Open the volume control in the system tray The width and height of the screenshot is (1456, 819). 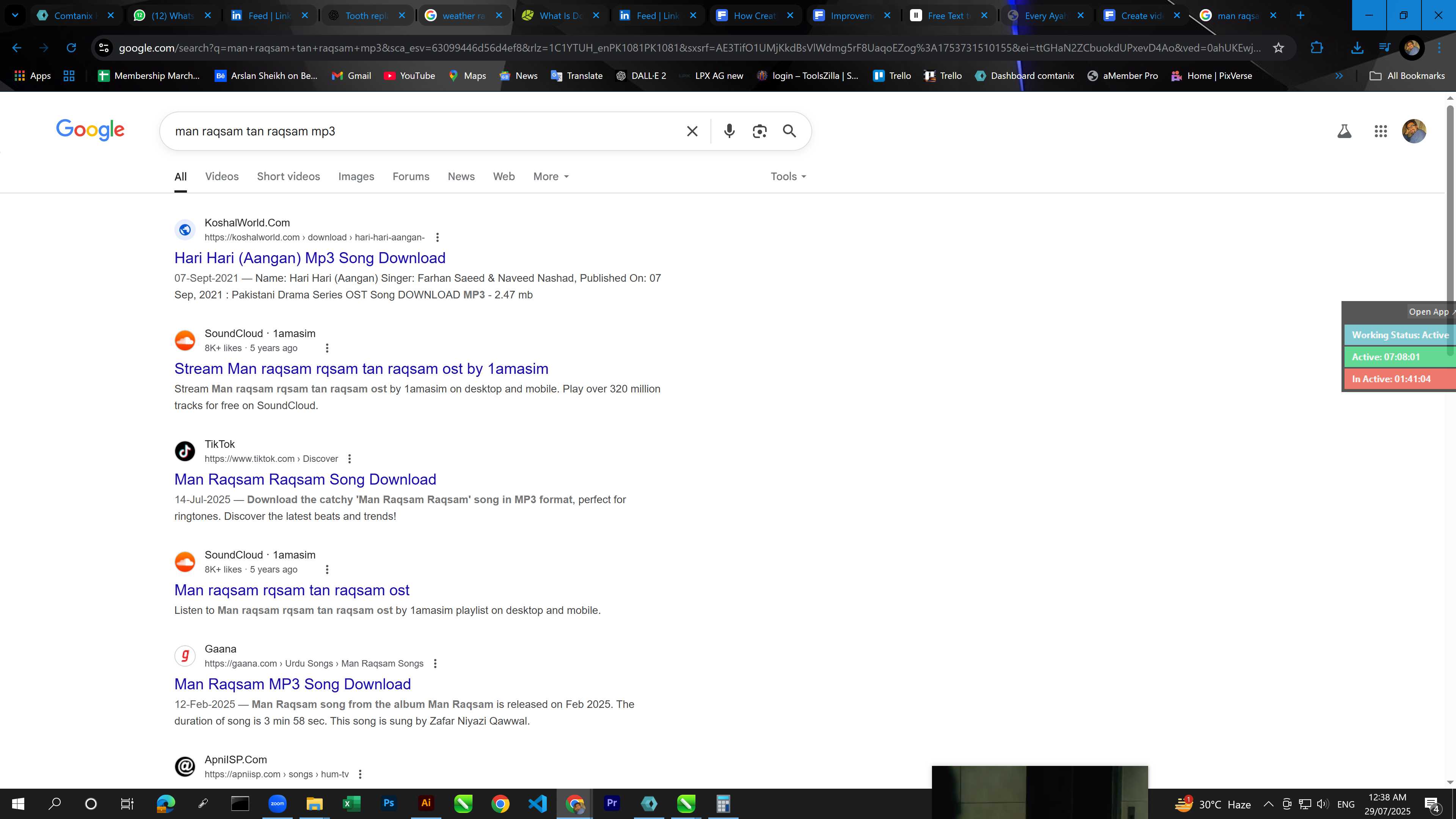(1323, 804)
